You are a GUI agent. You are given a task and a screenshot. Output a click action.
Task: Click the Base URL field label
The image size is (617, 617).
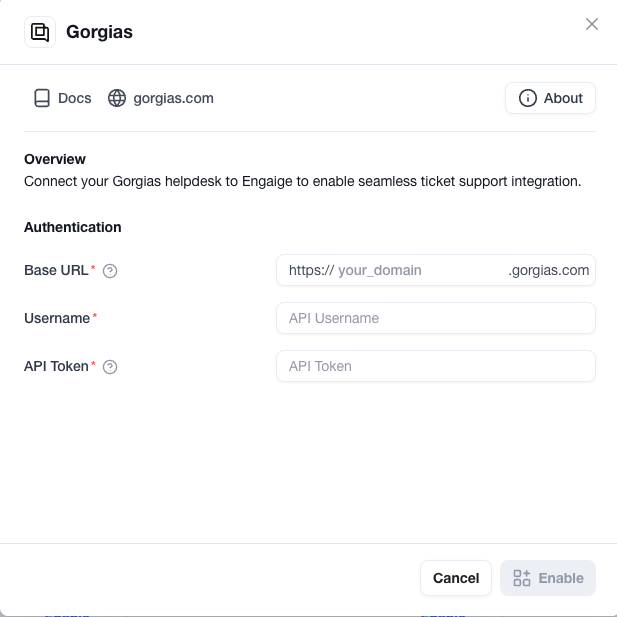56,270
